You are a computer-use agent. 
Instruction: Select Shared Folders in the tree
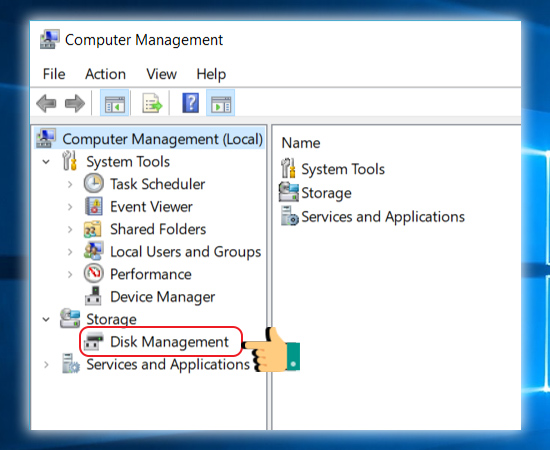[x=158, y=229]
